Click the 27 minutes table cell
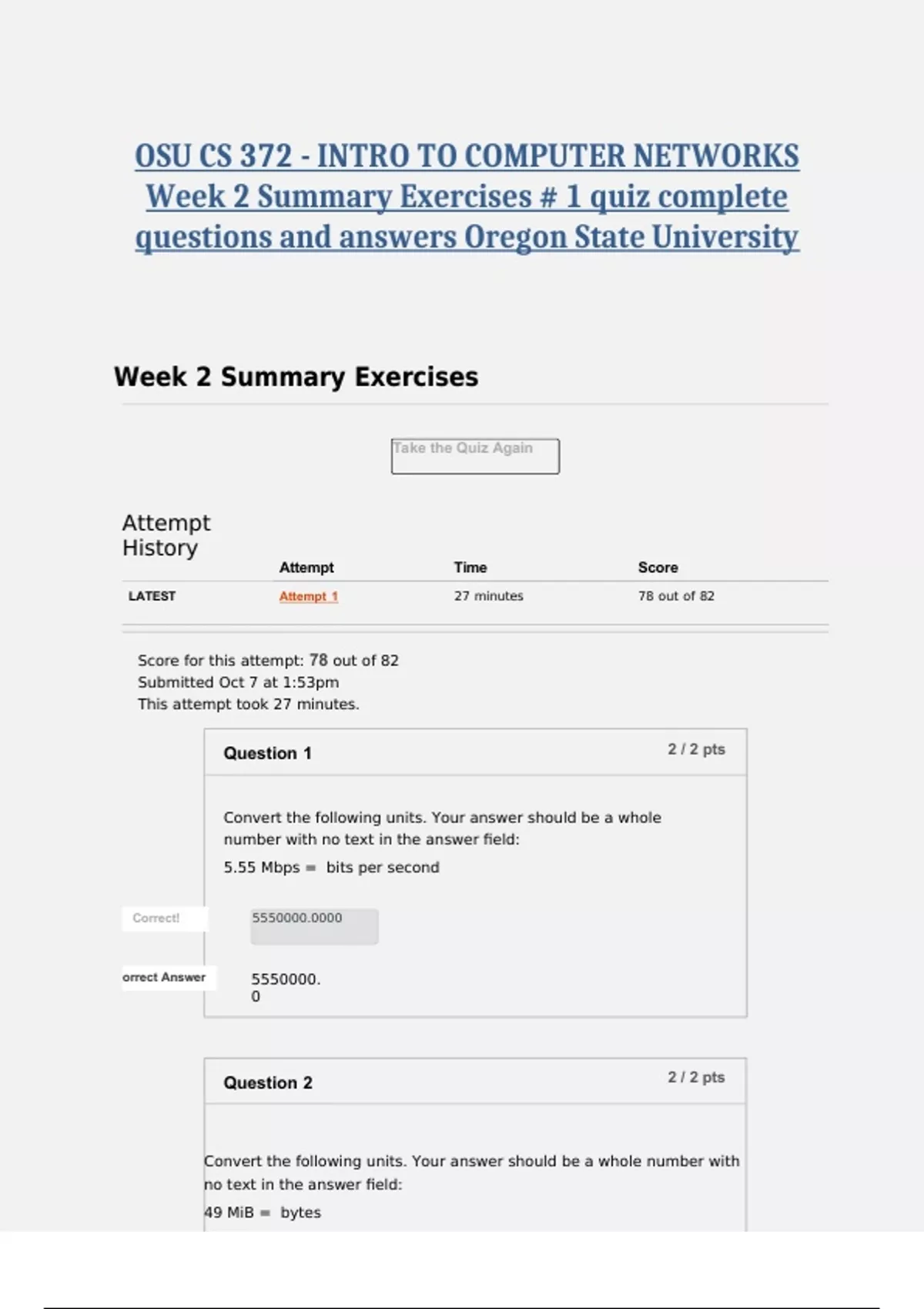The height and width of the screenshot is (1309, 924). coord(488,596)
